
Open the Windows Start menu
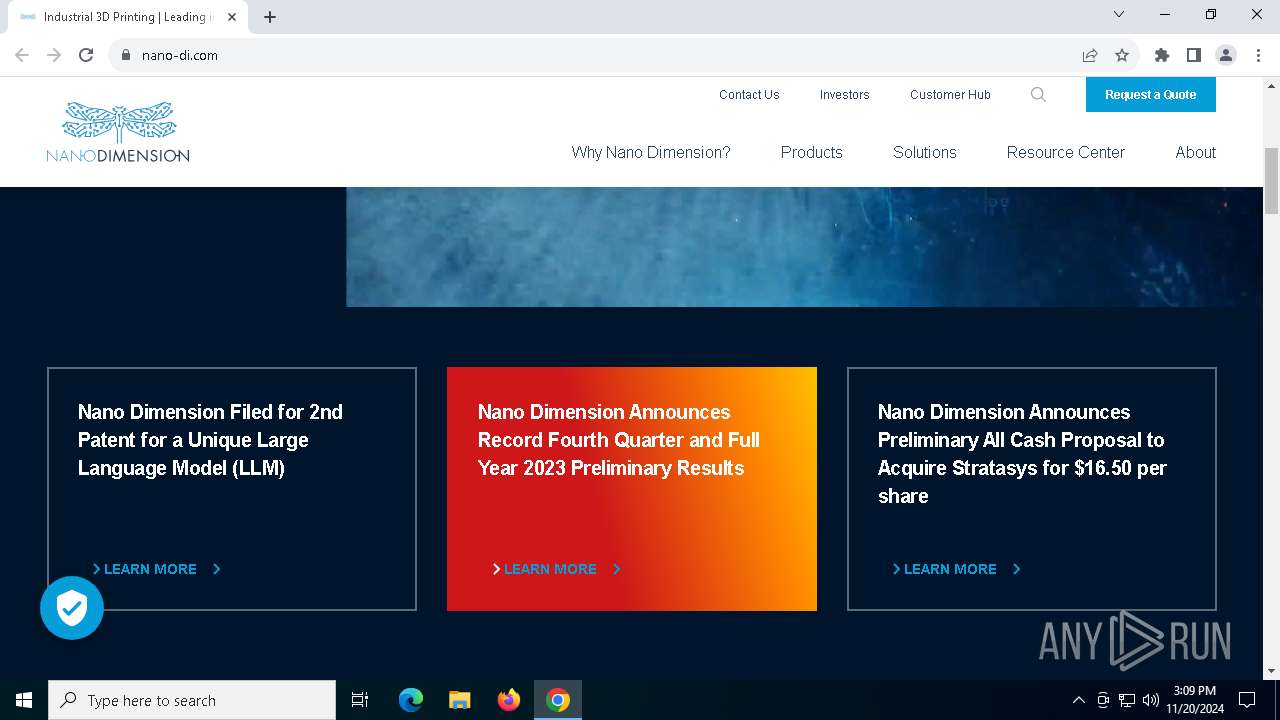point(24,700)
